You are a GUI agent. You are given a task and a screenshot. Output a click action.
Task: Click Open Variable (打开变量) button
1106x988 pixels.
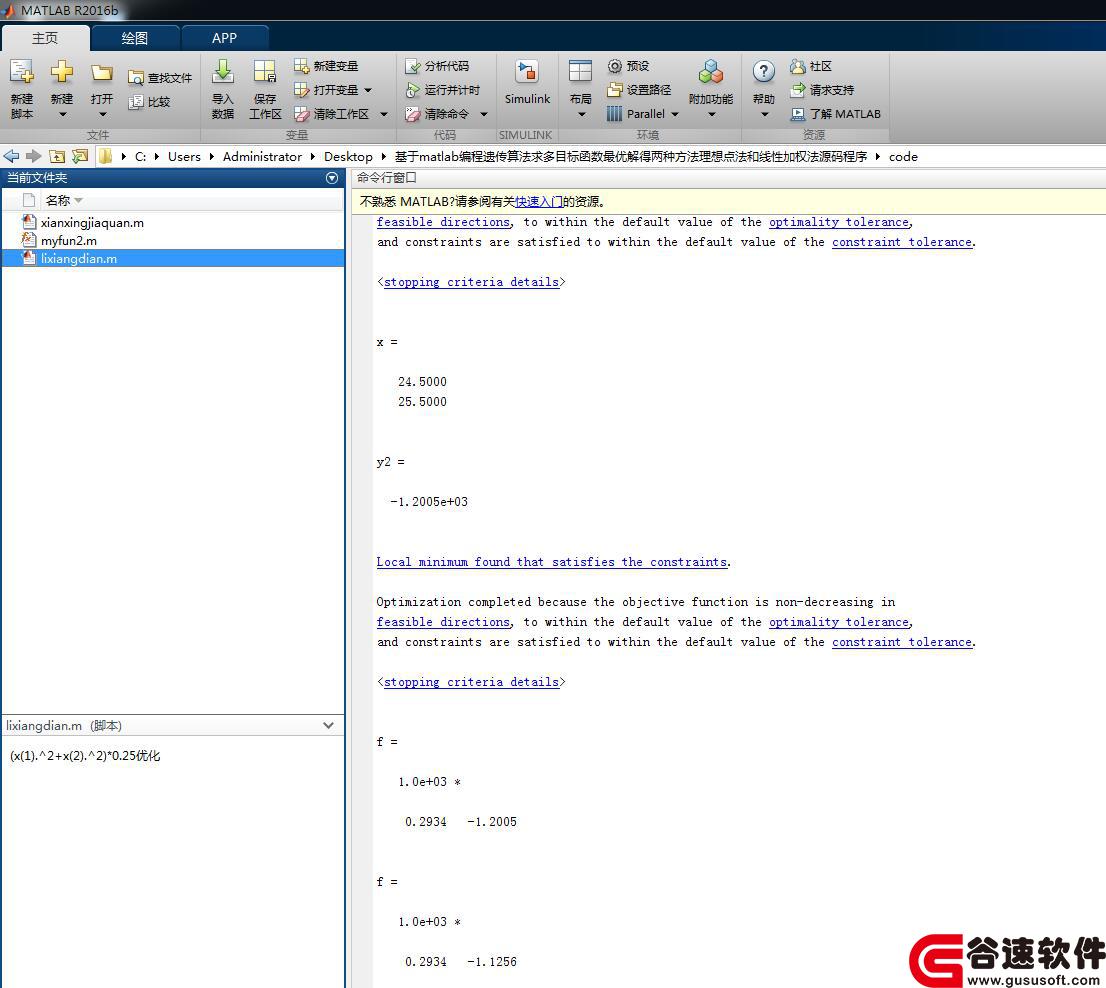[x=326, y=90]
